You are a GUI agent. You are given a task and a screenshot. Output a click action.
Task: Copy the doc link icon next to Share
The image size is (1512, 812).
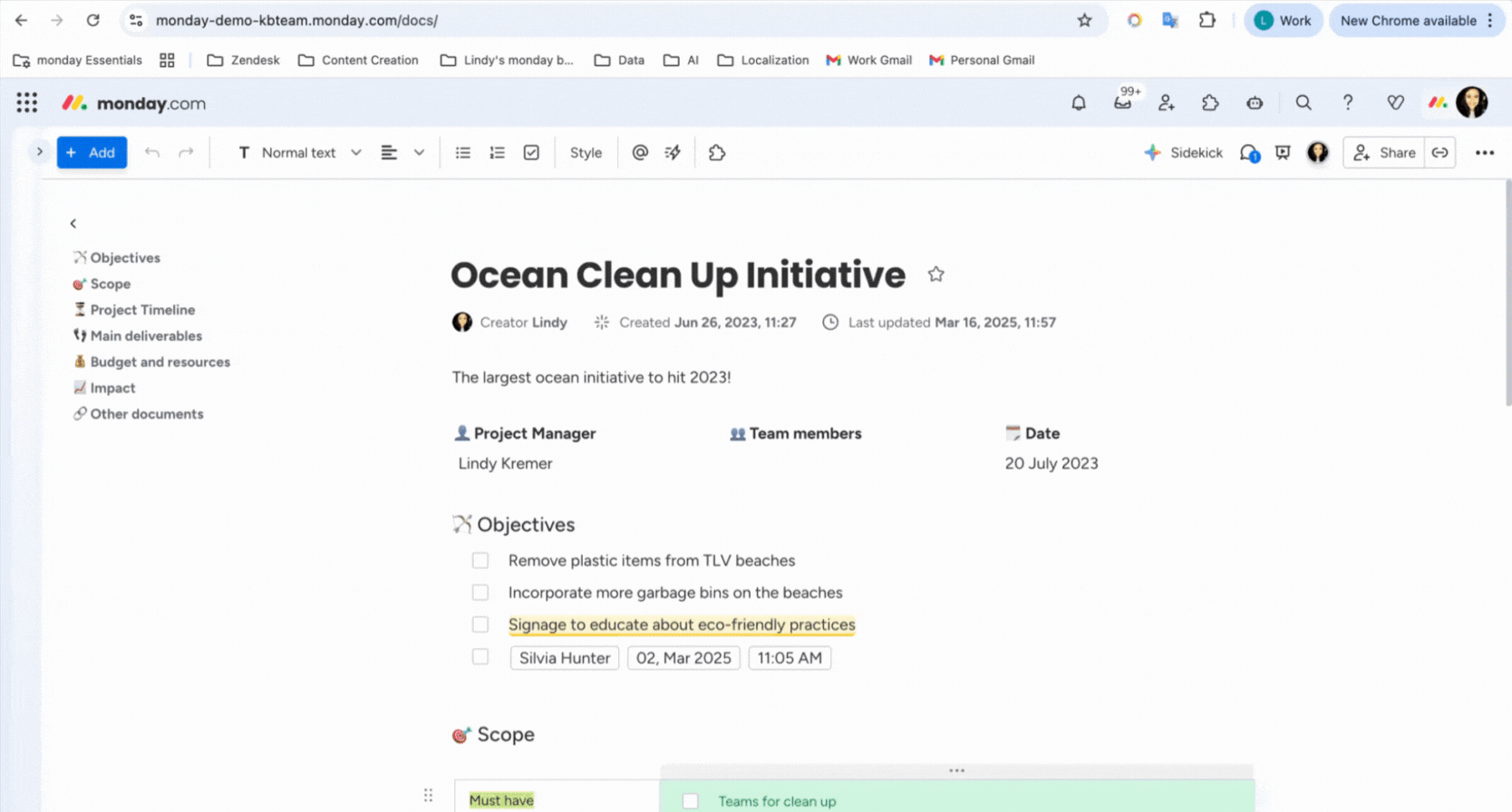click(x=1439, y=153)
